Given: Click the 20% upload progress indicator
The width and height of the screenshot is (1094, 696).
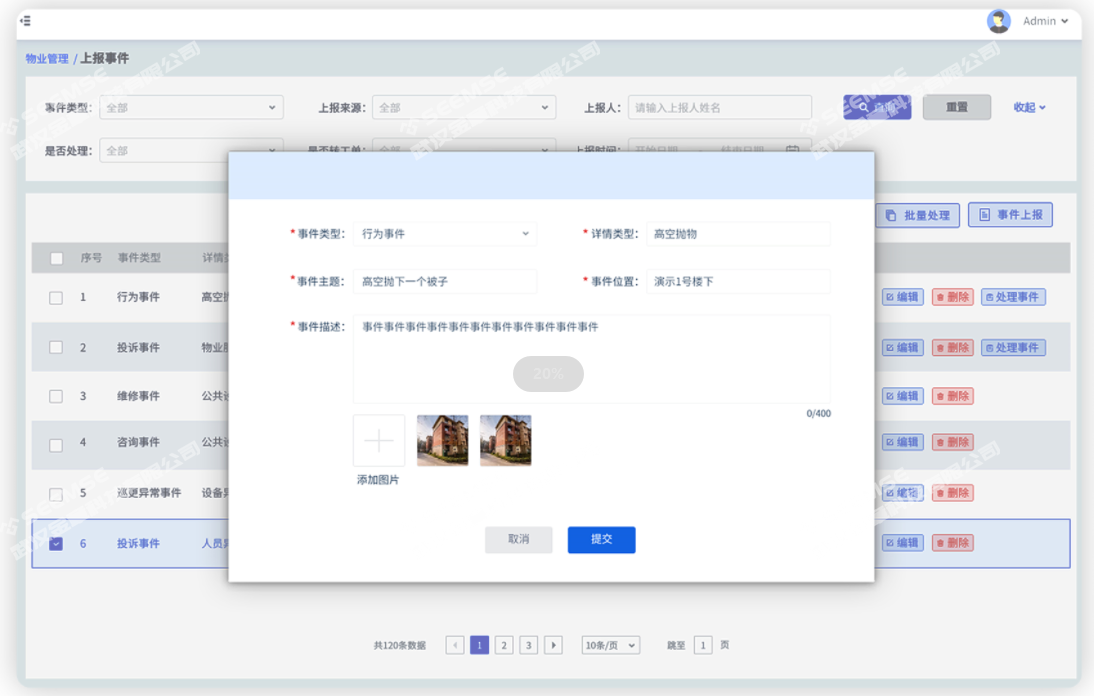Looking at the screenshot, I should click(x=548, y=374).
